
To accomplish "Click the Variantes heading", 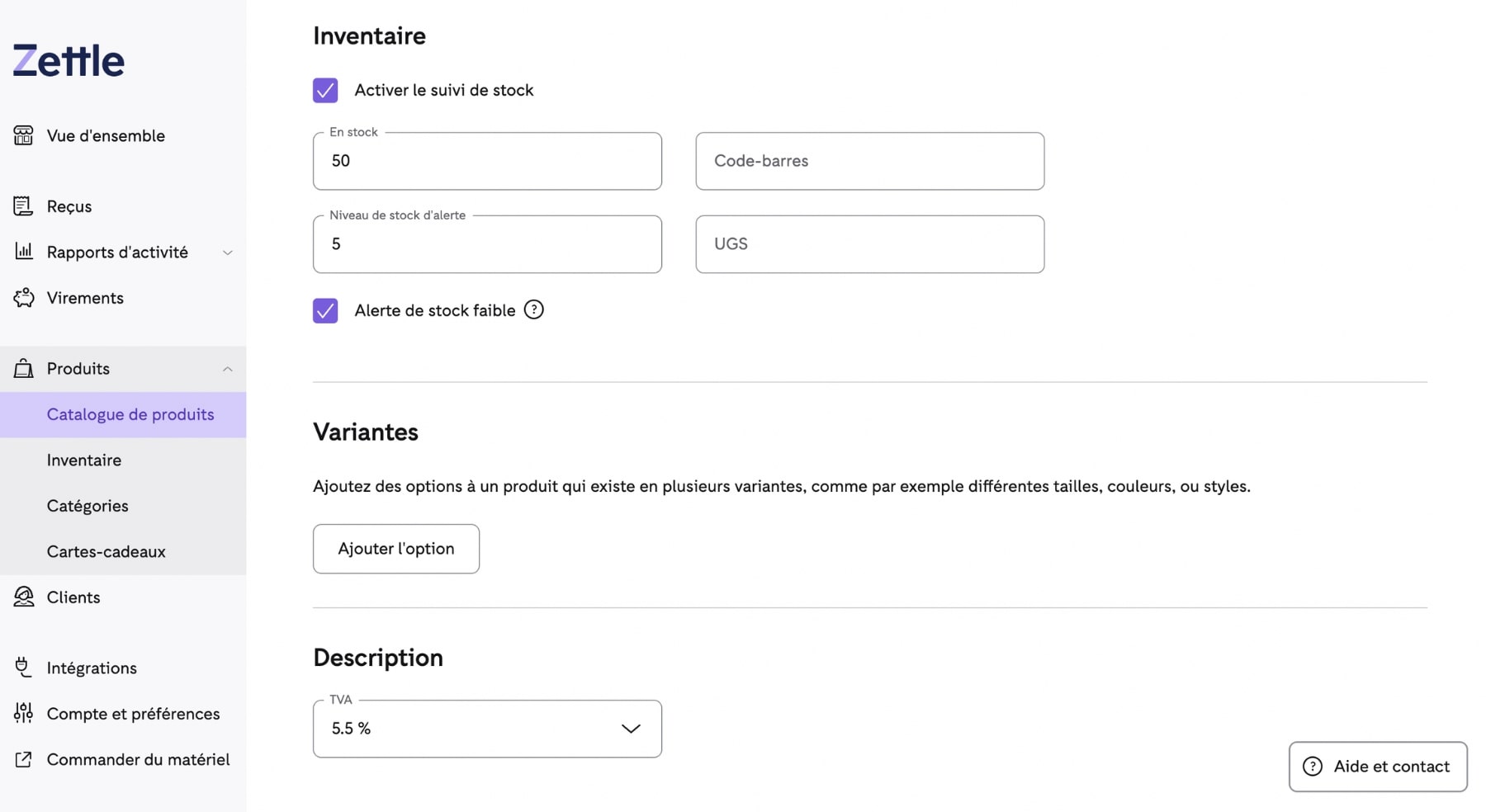I will coord(366,432).
